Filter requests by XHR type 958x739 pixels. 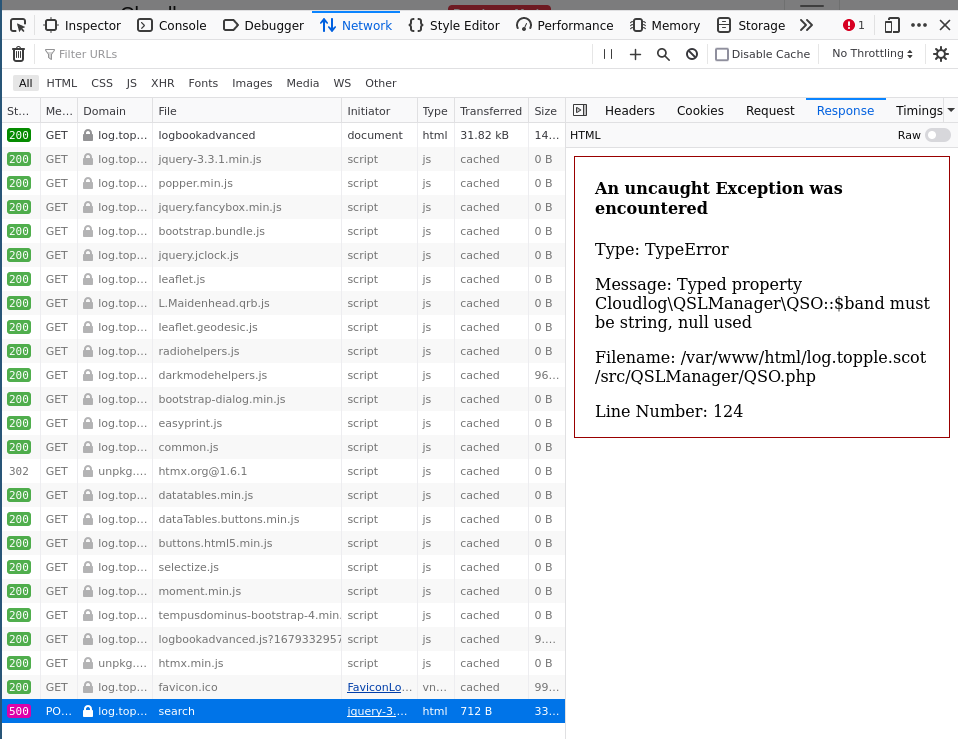(x=161, y=83)
